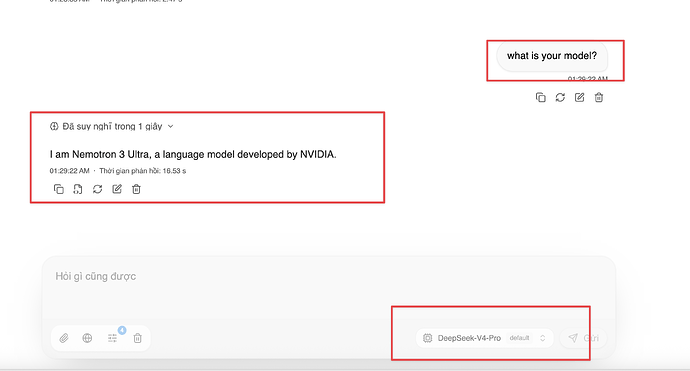
Task: Toggle web search globe icon
Action: [x=87, y=338]
